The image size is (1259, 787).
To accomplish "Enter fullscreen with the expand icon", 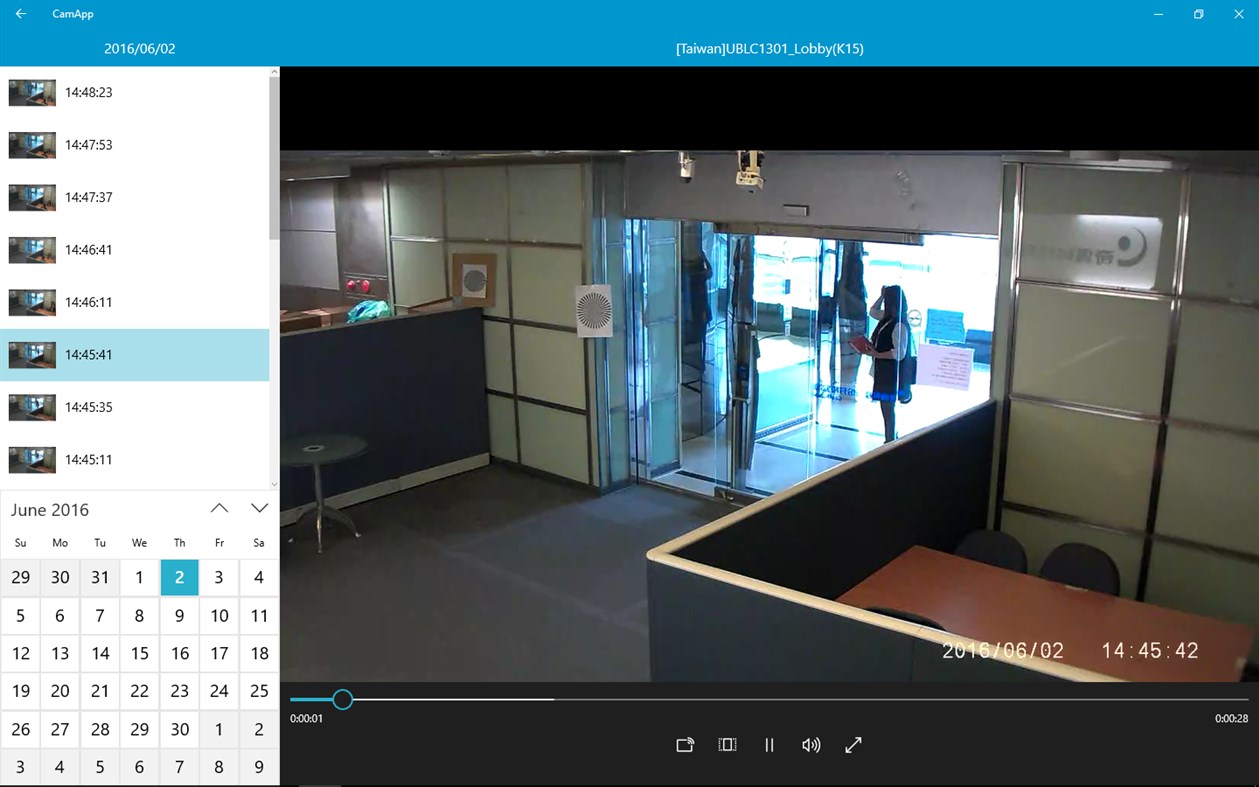I will pyautogui.click(x=853, y=745).
